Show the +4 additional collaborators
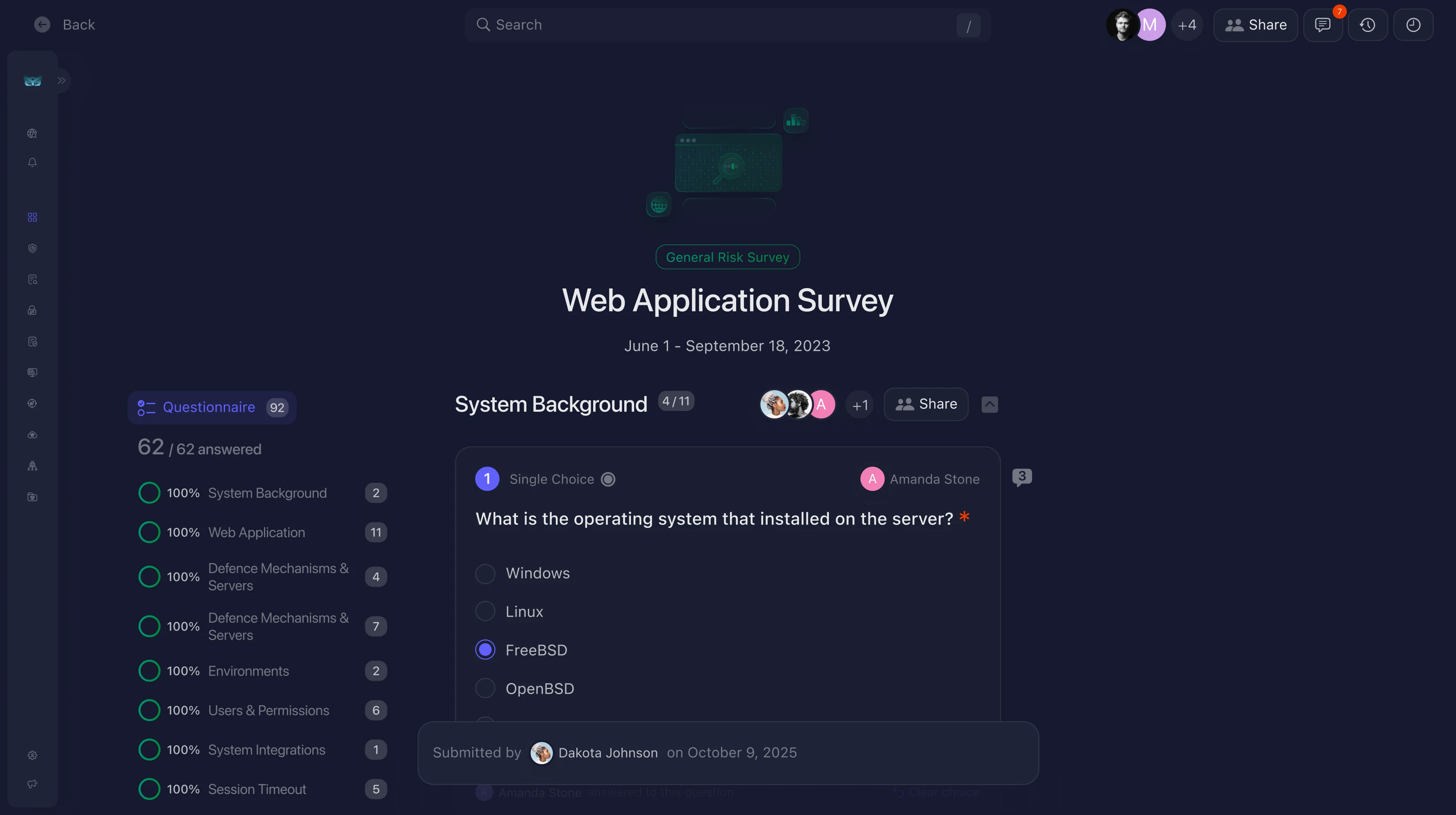This screenshot has width=1456, height=815. (x=1187, y=25)
